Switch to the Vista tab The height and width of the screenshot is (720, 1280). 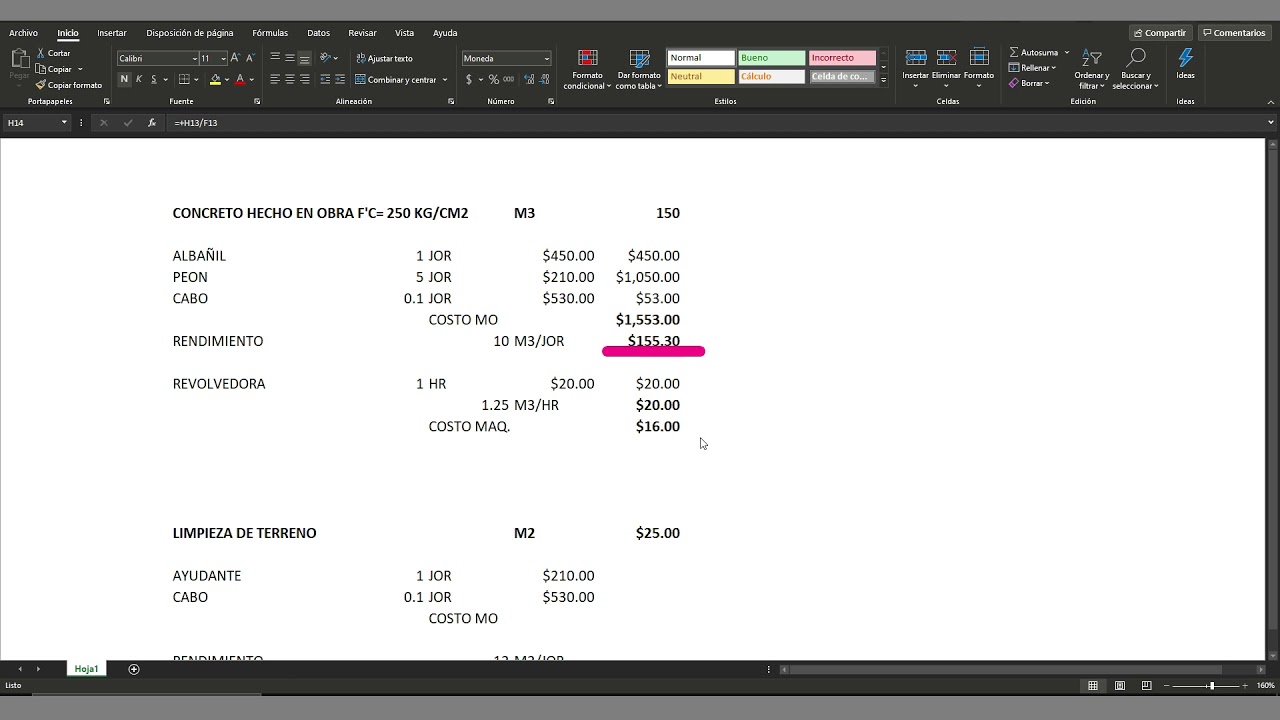click(404, 33)
